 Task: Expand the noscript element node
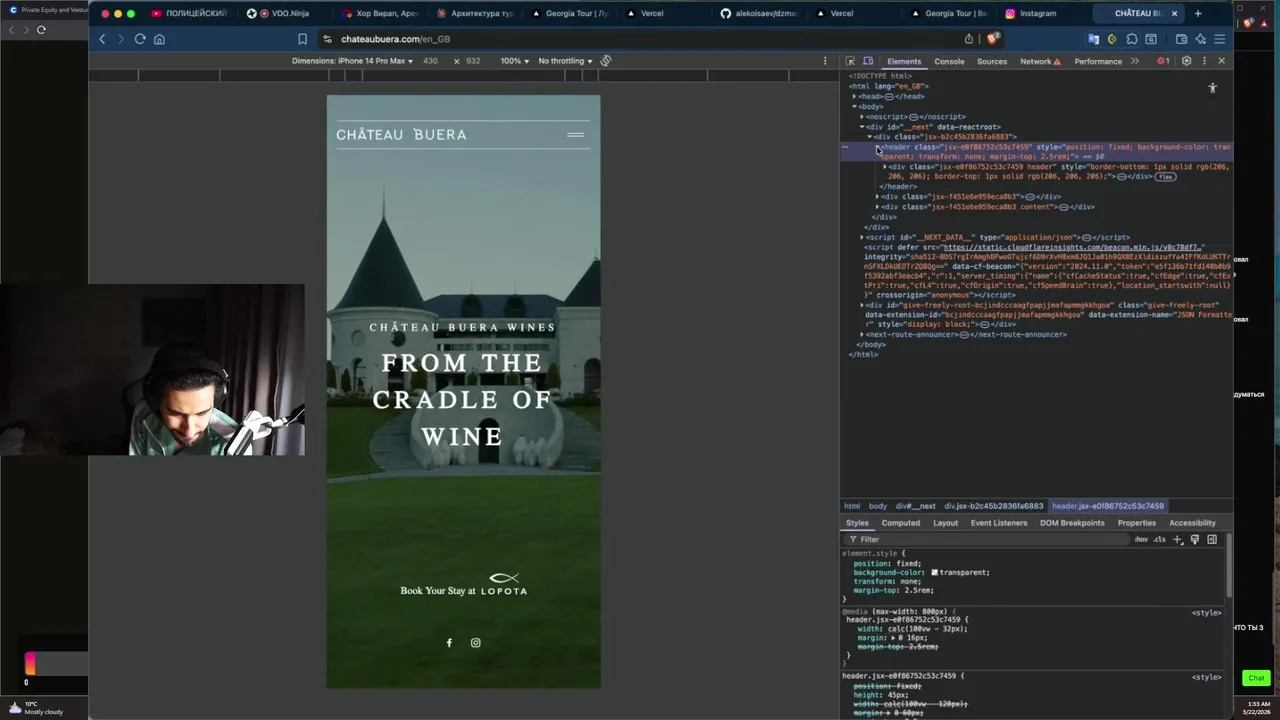(862, 117)
